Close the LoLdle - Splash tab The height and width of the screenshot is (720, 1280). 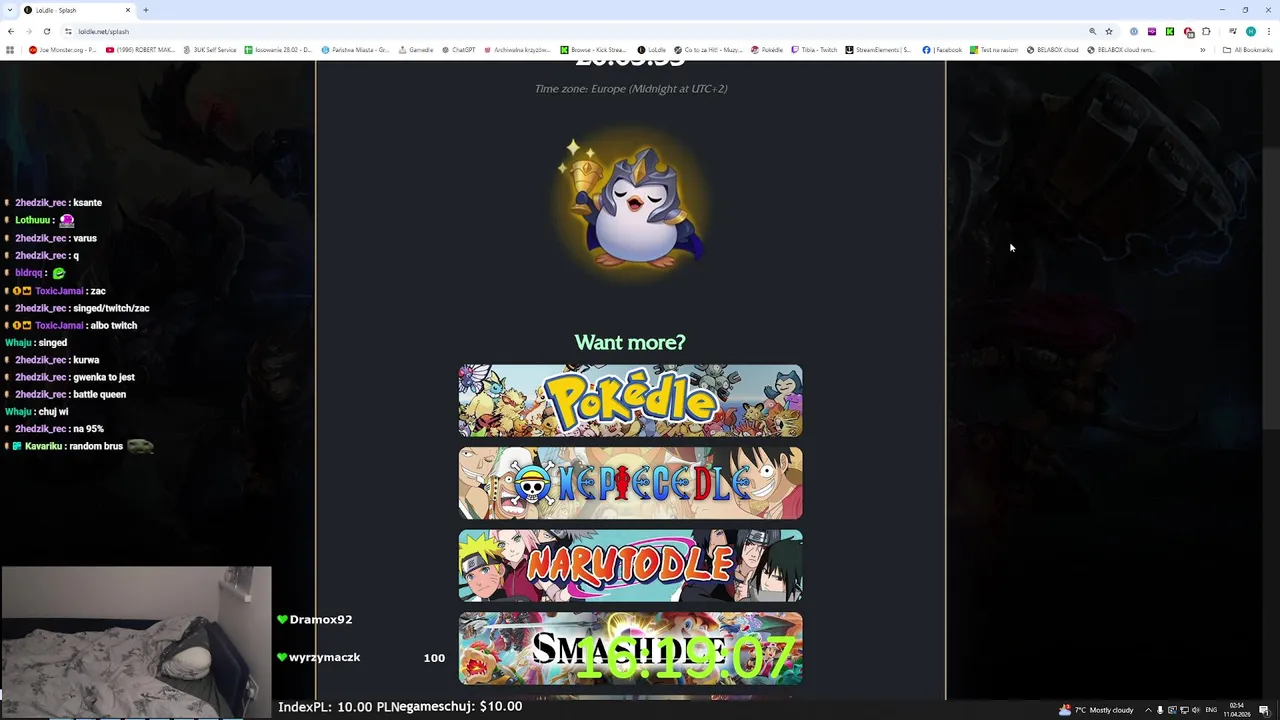(128, 10)
